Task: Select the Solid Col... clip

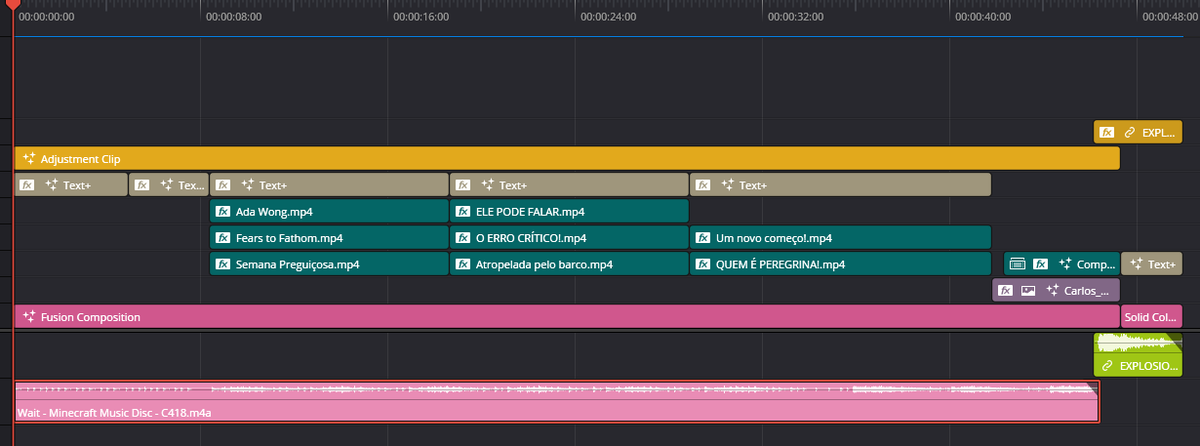Action: point(1151,317)
